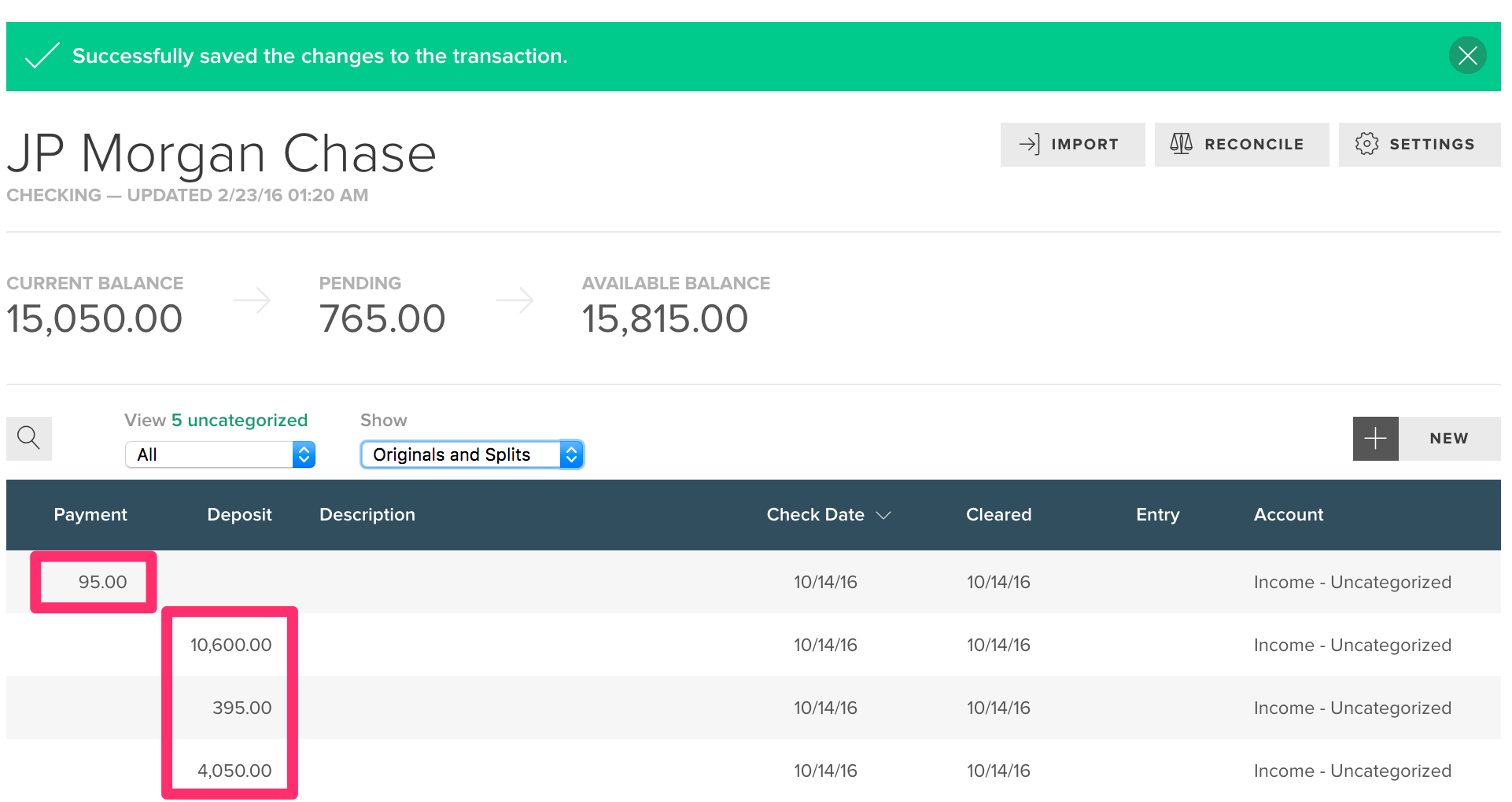Viewport: 1512px width, 802px height.
Task: Click cleared date in the 4,050.00 row
Action: pyautogui.click(x=998, y=771)
